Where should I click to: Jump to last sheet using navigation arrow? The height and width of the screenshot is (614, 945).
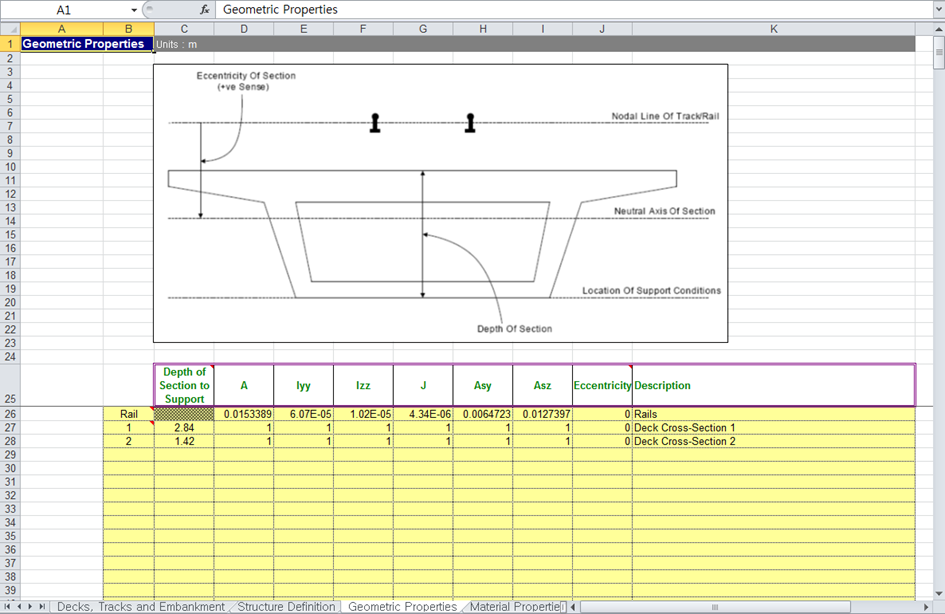coord(44,607)
